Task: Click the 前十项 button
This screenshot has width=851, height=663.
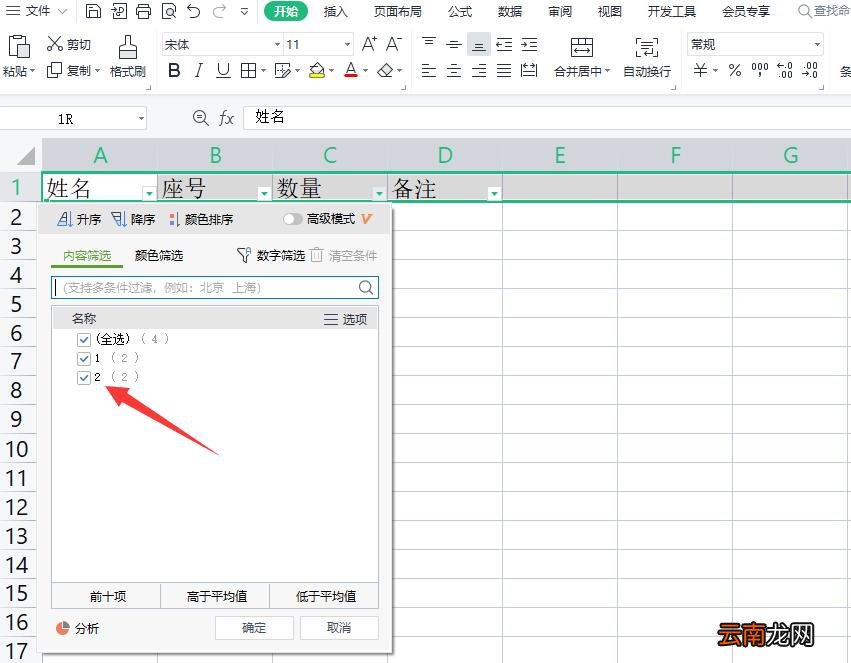Action: [107, 596]
